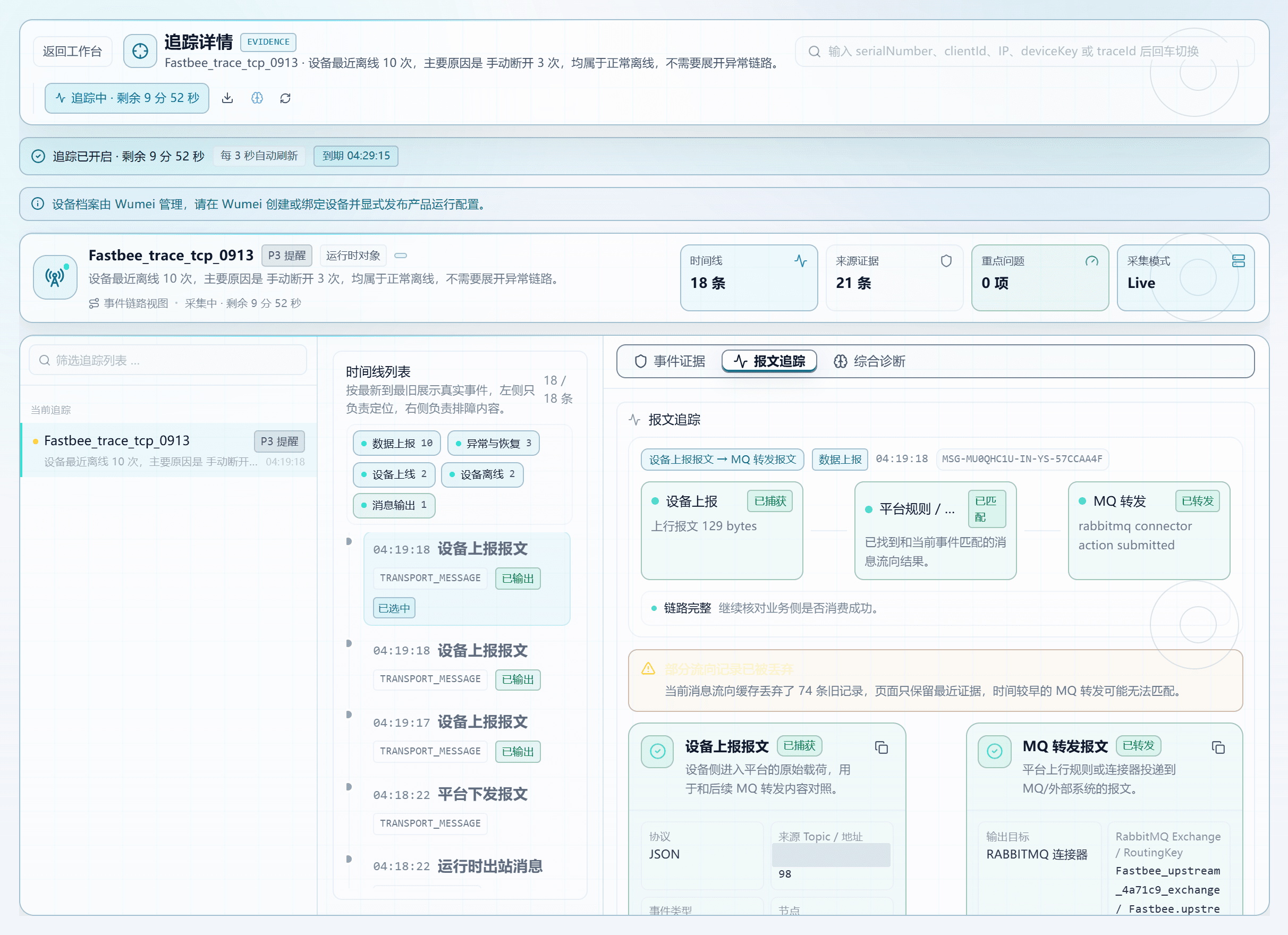This screenshot has width=1288, height=935.
Task: Select the 报文追踪 tab
Action: tap(769, 361)
